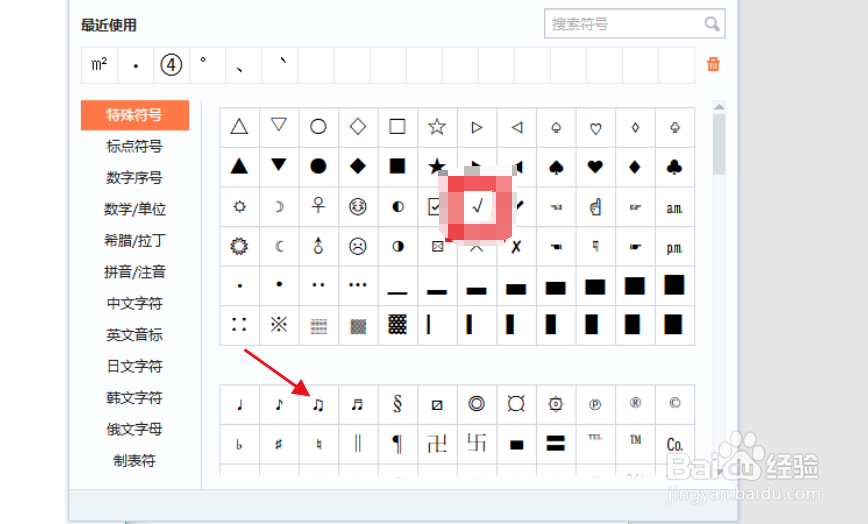Insert the double circle ◎ symbol

(477, 405)
